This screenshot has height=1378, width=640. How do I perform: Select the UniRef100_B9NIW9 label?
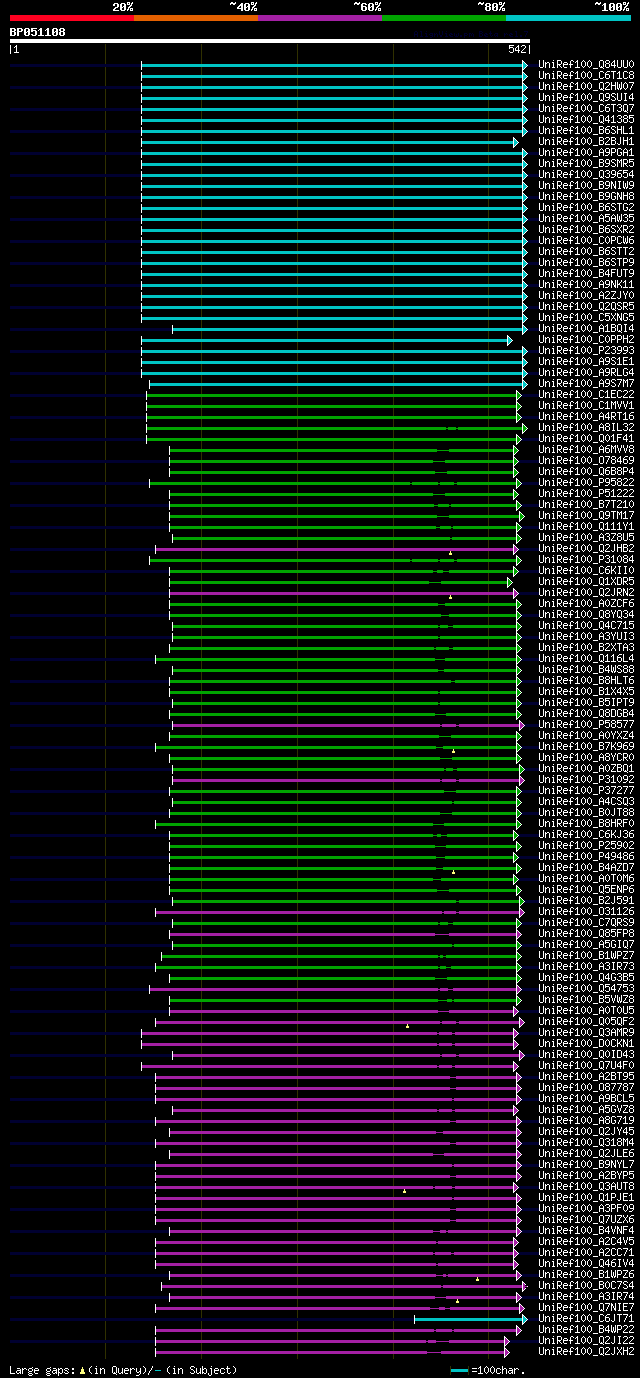pos(586,185)
